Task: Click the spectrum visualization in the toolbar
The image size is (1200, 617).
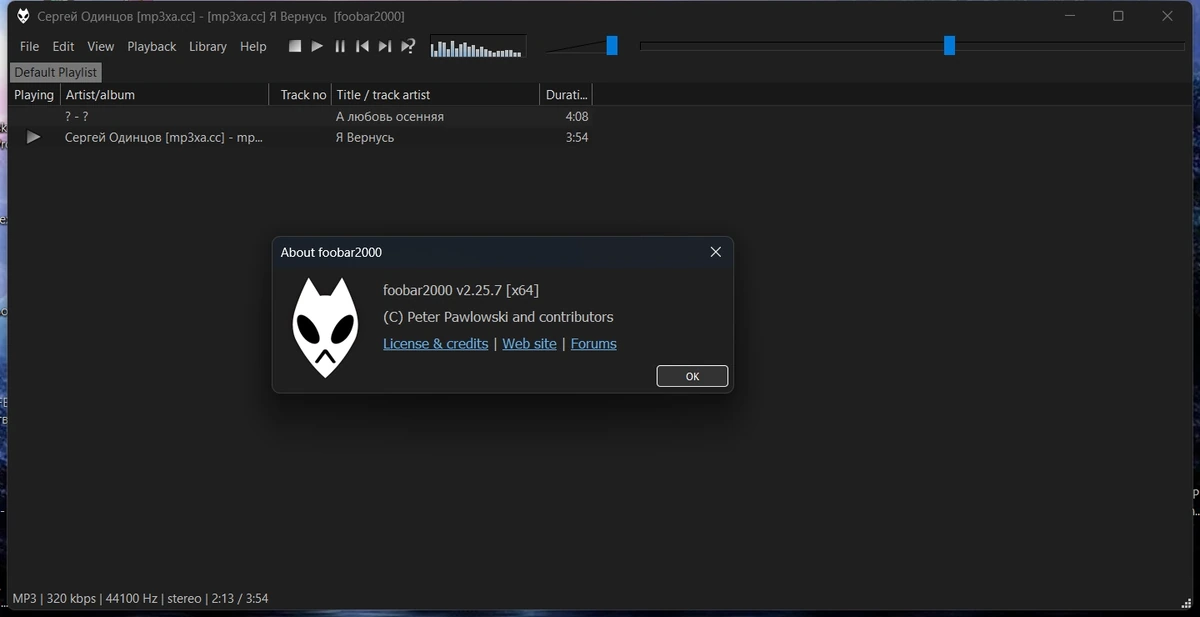Action: [x=478, y=47]
